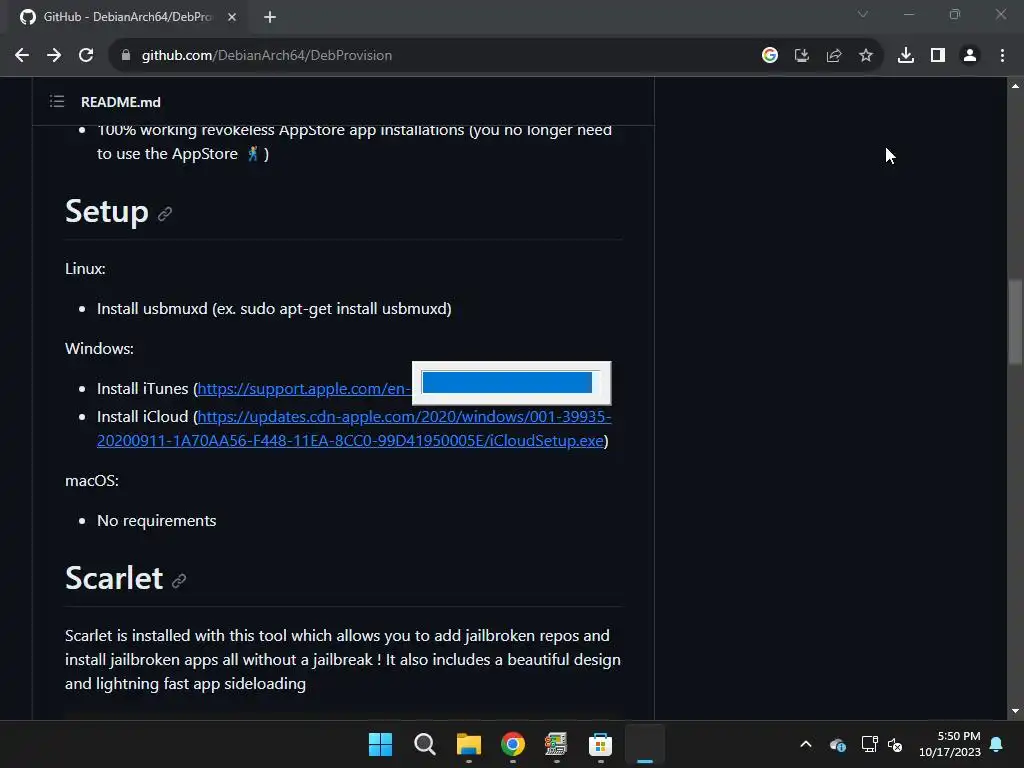The image size is (1024, 768).
Task: Open network display tray icon
Action: coord(869,744)
